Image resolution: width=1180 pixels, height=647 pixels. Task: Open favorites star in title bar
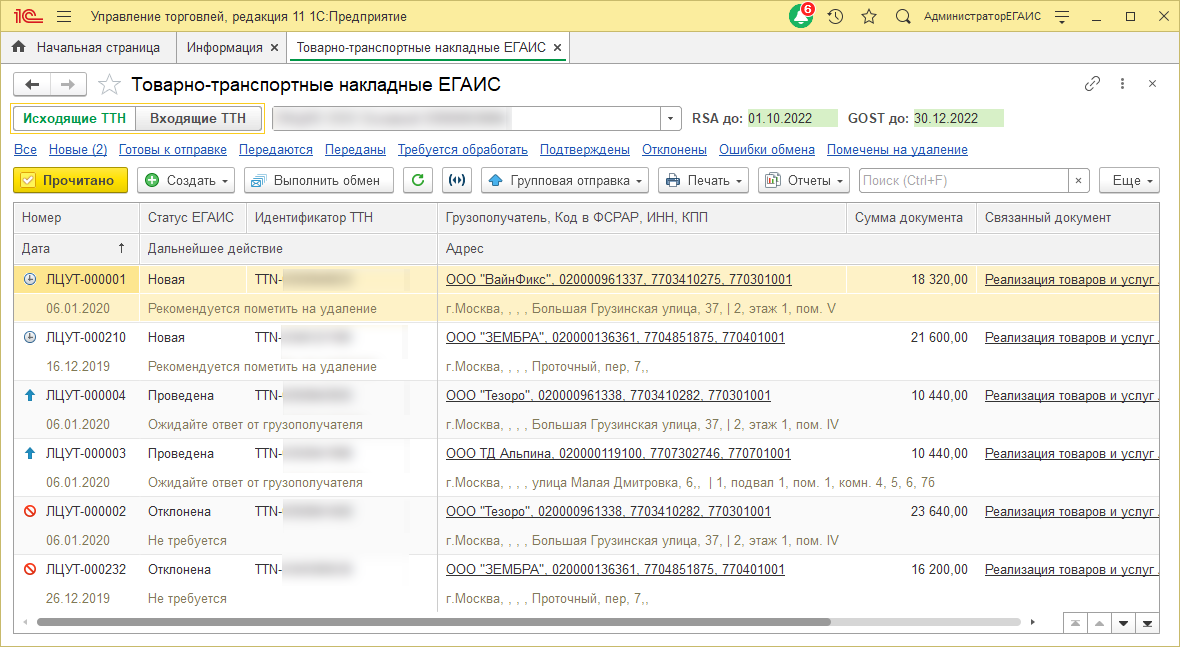(x=869, y=17)
